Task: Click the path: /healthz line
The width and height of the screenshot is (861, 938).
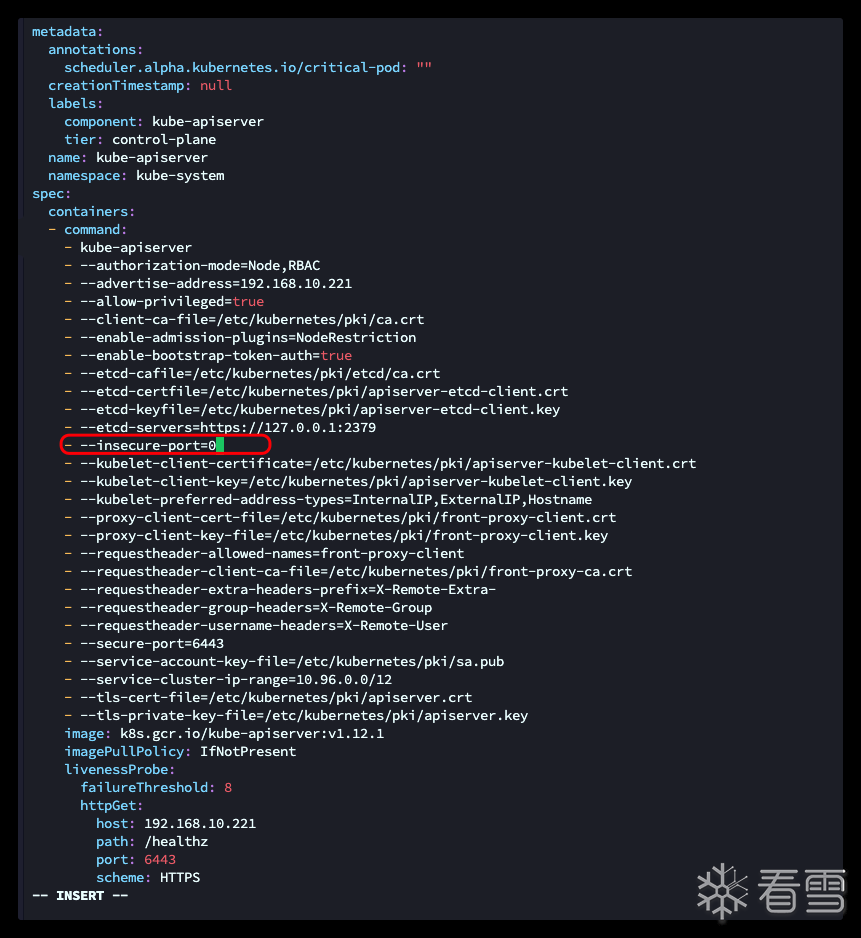Action: point(152,841)
